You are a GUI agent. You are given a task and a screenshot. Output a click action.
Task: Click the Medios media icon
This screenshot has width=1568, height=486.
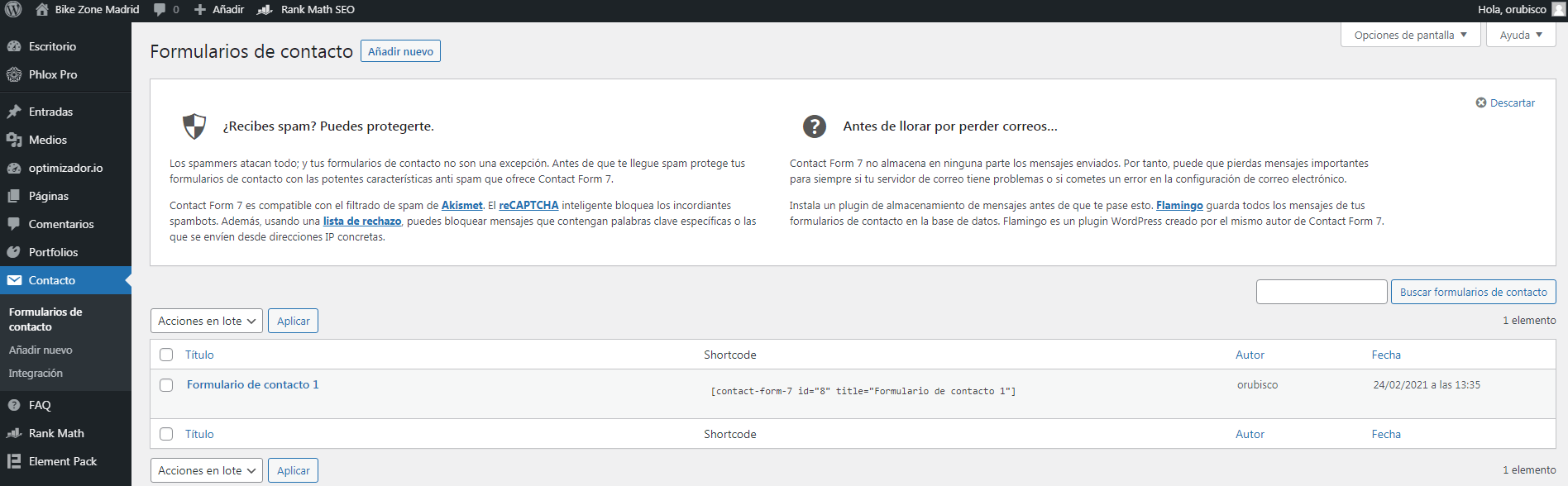pos(14,140)
